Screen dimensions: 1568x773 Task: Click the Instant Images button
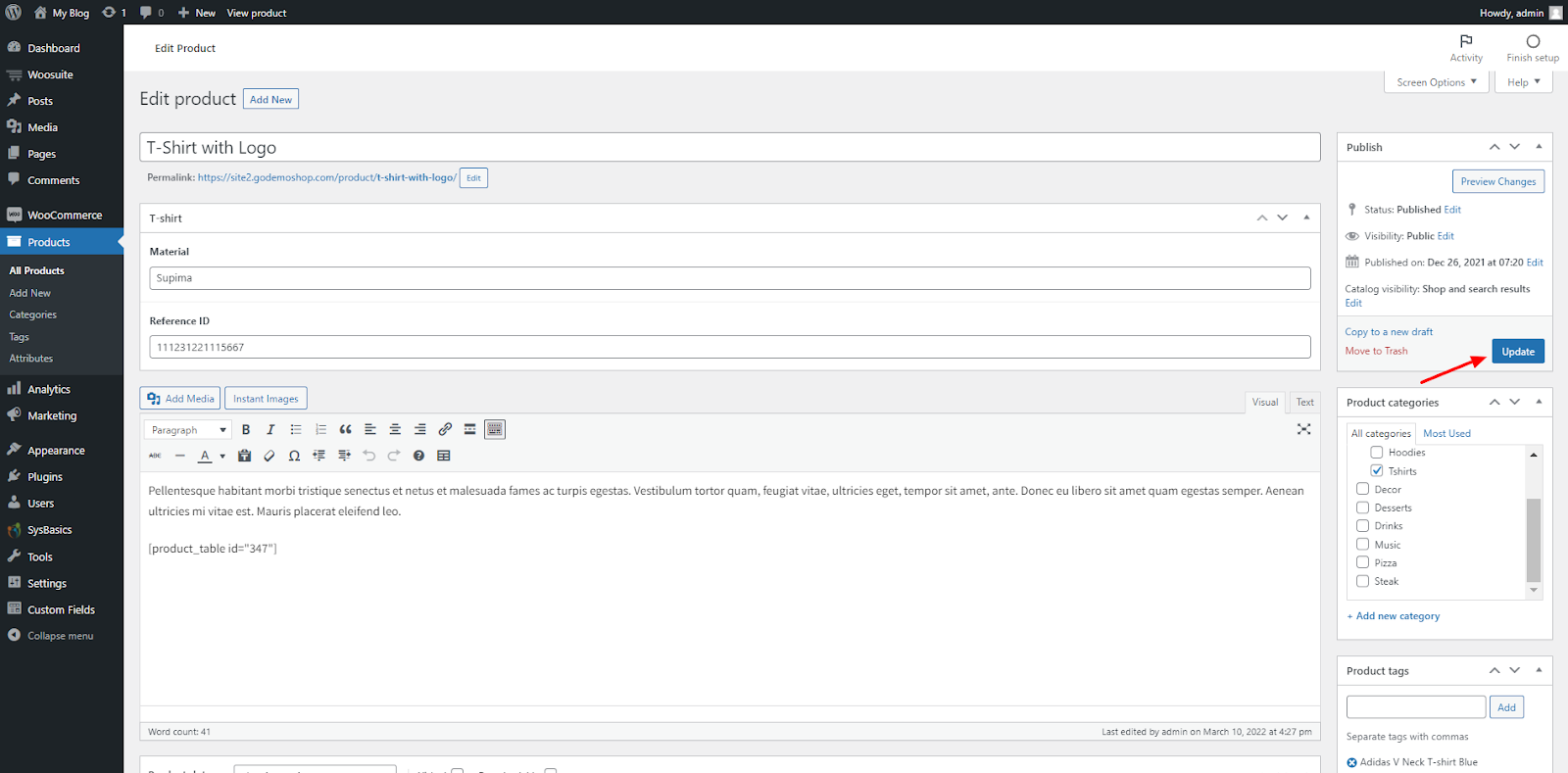coord(266,399)
